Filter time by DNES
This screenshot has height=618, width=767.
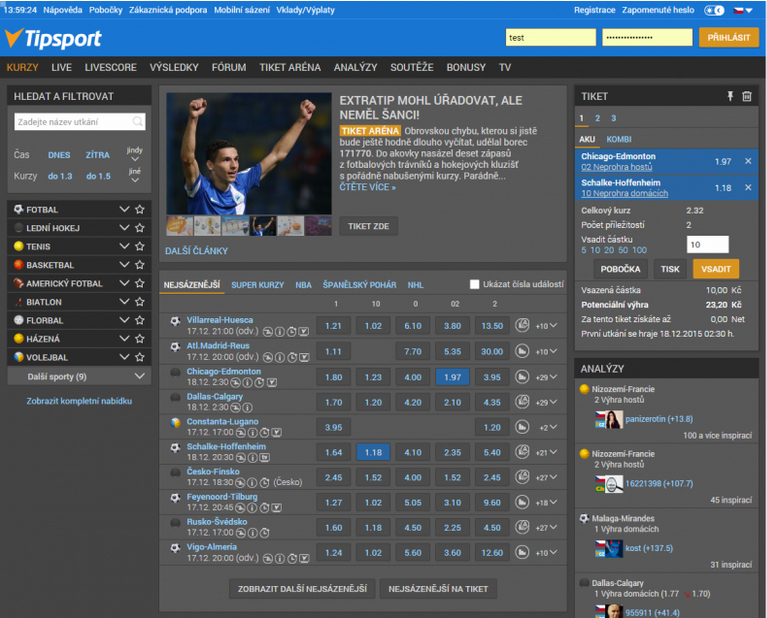[59, 155]
